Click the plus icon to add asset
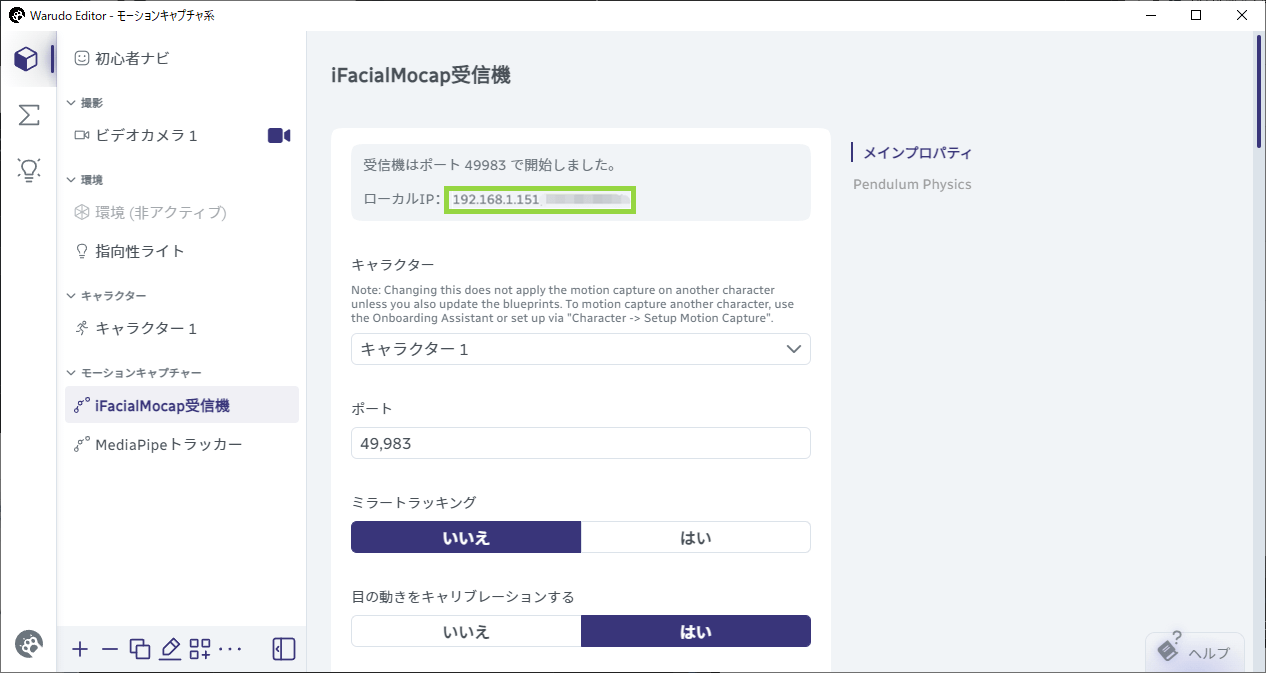This screenshot has height=673, width=1266. [80, 649]
